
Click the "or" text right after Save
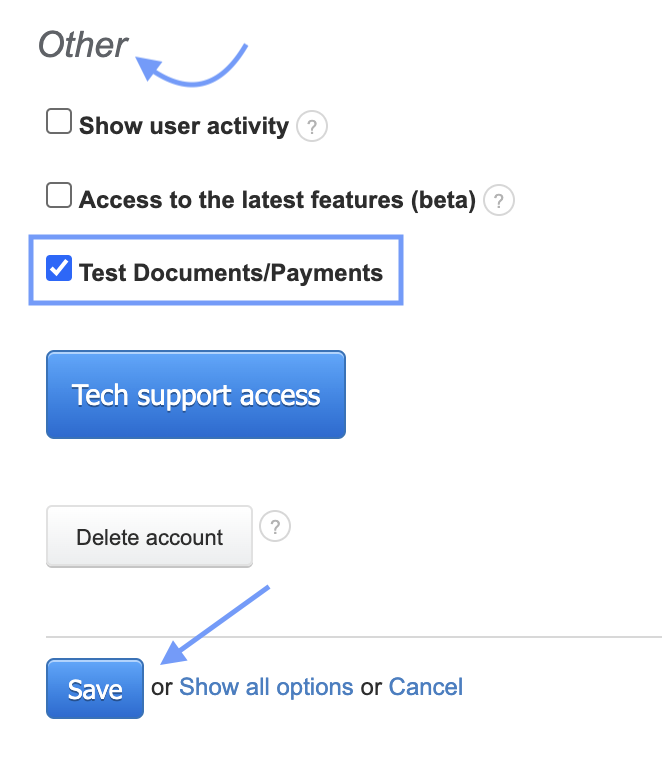[162, 688]
